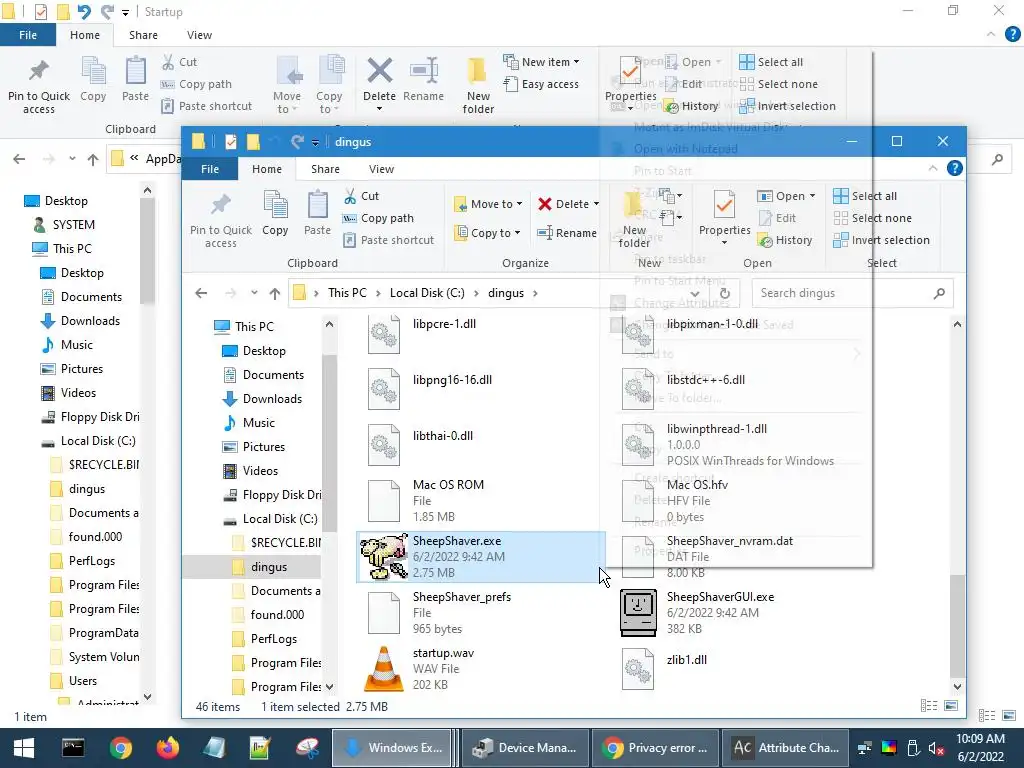Collapse the dingus window ribbon chevron
1024x768 pixels.
click(x=933, y=168)
